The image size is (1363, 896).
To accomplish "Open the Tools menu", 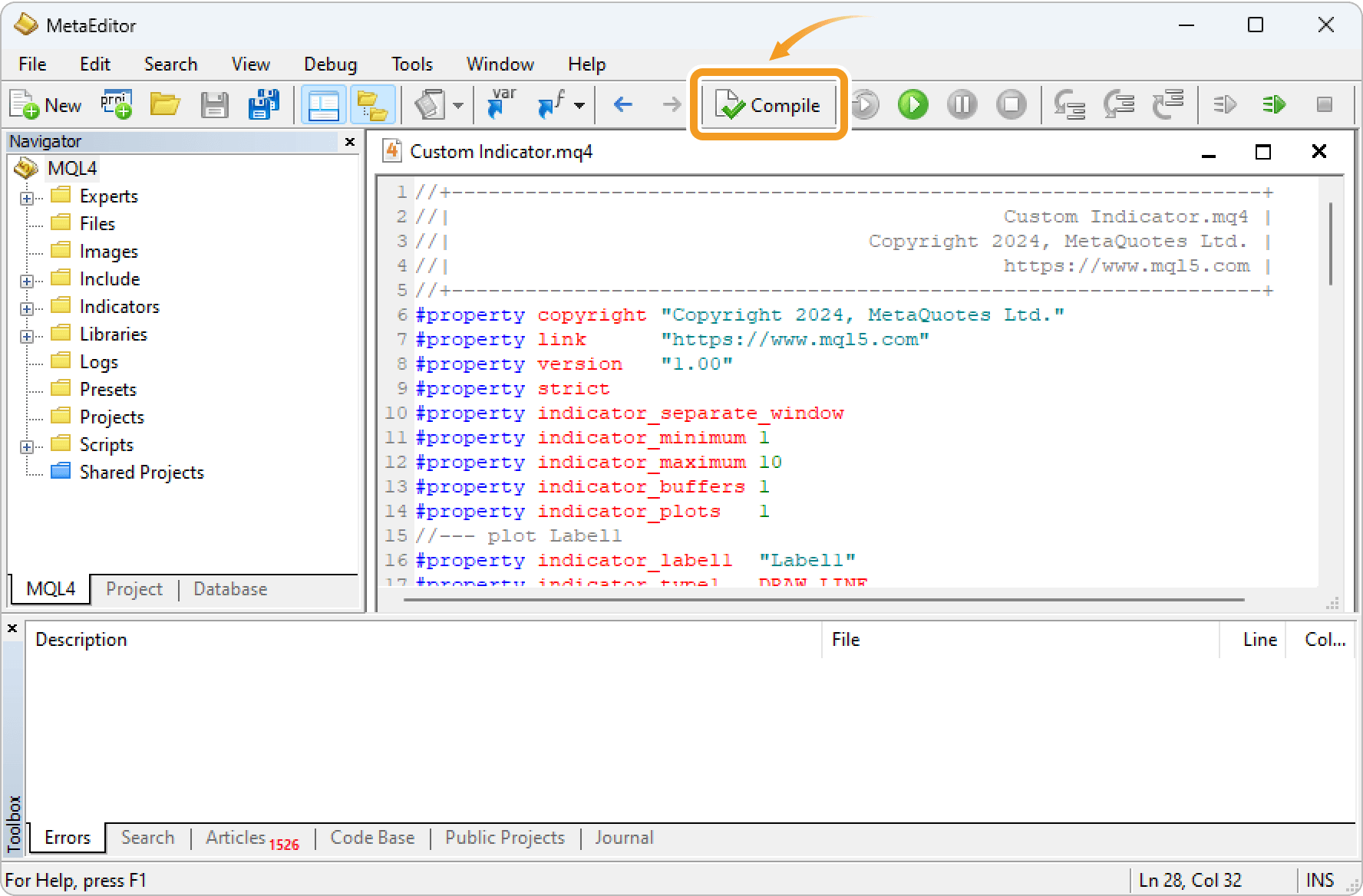I will coord(412,64).
